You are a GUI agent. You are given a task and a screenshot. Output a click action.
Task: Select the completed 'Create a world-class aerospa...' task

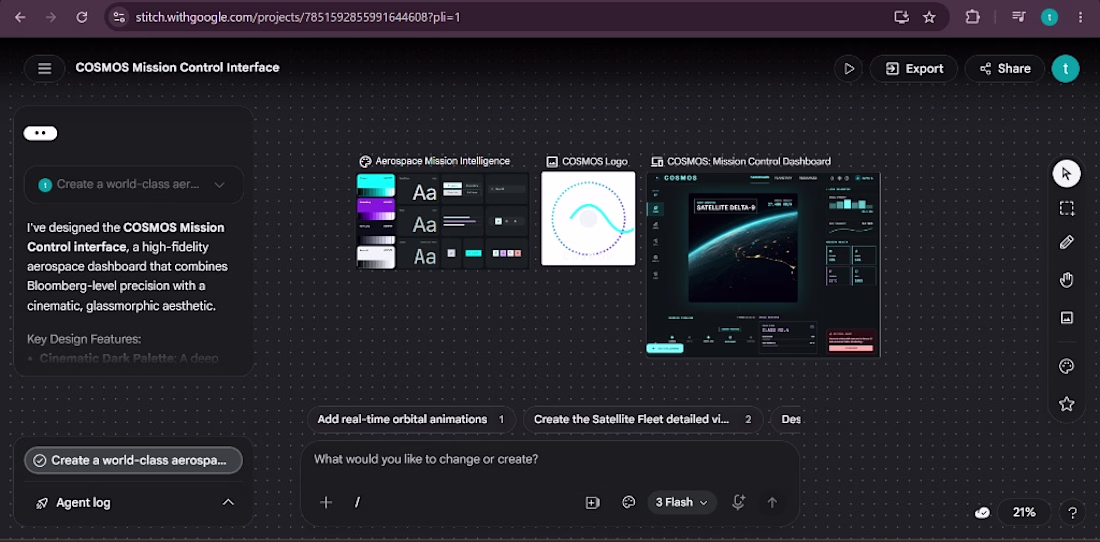click(133, 460)
